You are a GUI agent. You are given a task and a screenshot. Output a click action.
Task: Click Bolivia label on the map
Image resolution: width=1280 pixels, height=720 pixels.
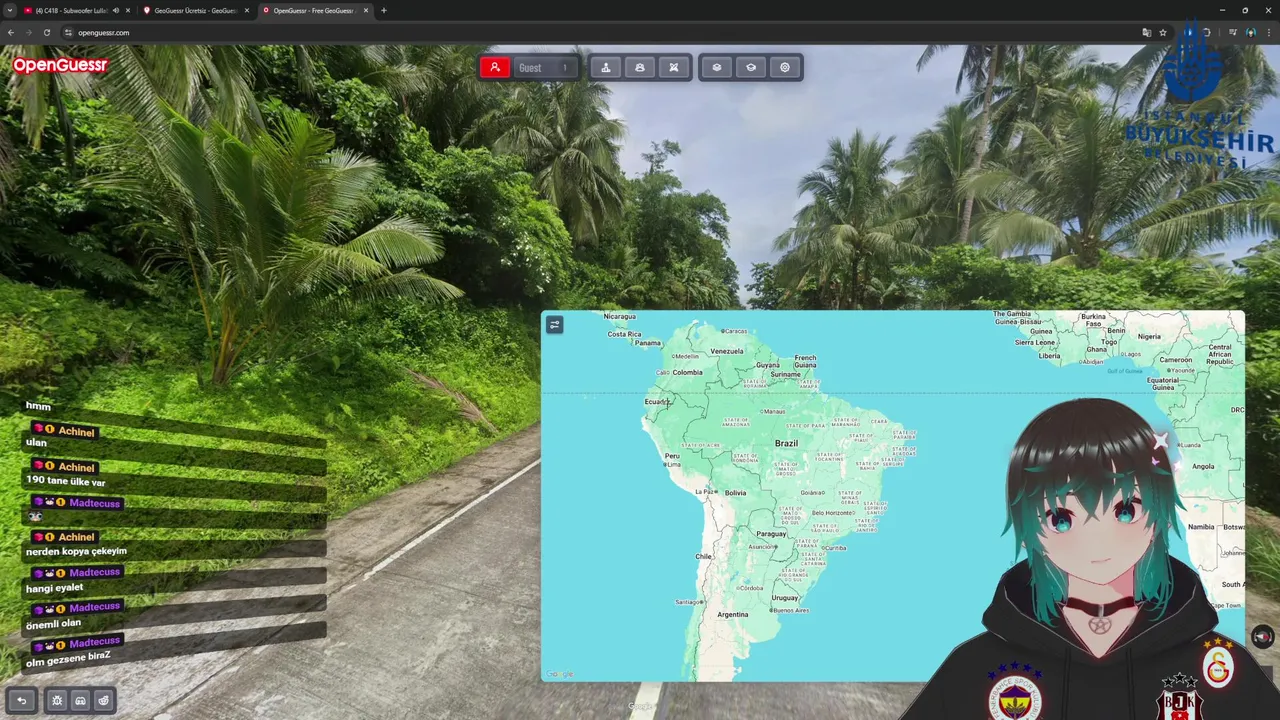736,493
